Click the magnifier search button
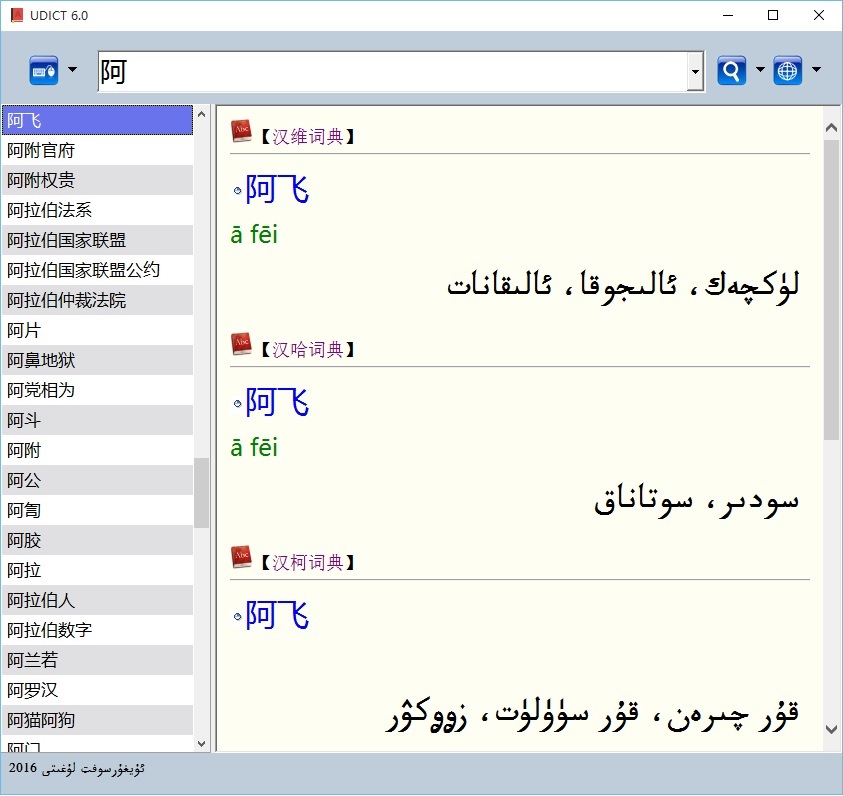This screenshot has width=843, height=796. (732, 71)
